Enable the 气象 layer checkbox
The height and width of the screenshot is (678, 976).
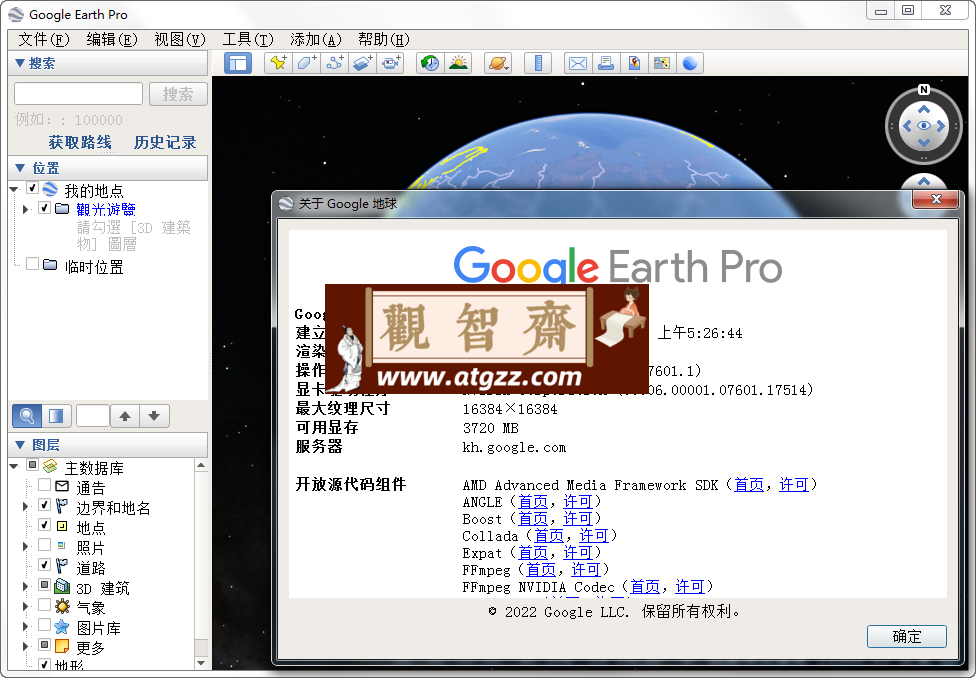point(44,605)
